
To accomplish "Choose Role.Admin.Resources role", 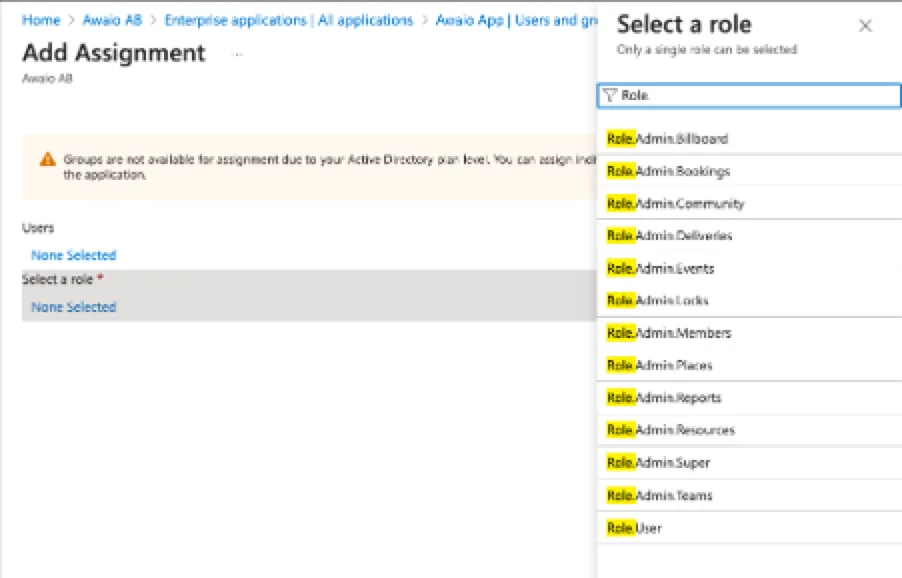I will (x=750, y=430).
